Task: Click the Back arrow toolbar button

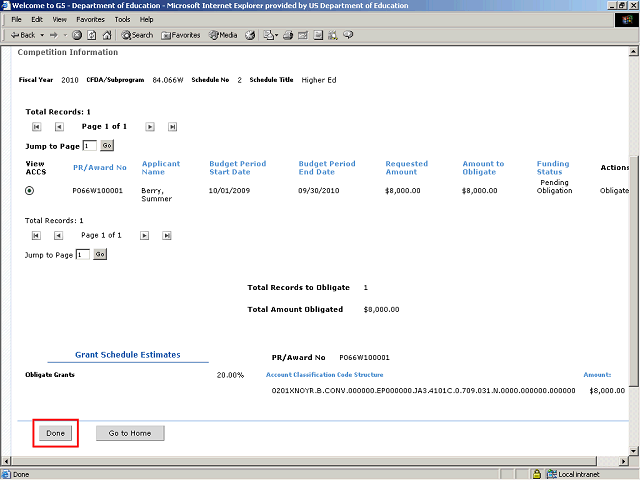Action: pos(22,35)
